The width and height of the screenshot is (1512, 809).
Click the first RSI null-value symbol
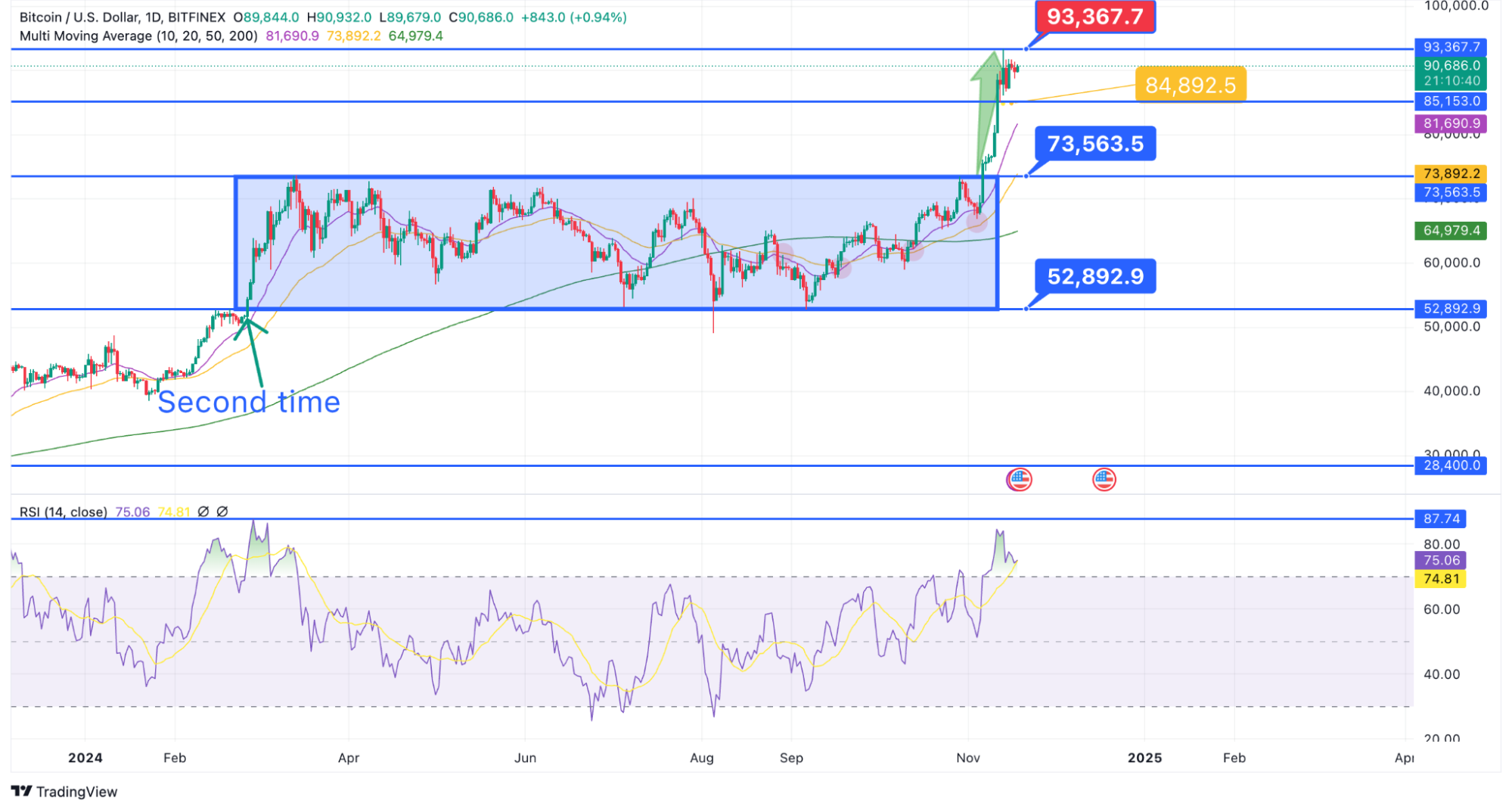pos(203,512)
